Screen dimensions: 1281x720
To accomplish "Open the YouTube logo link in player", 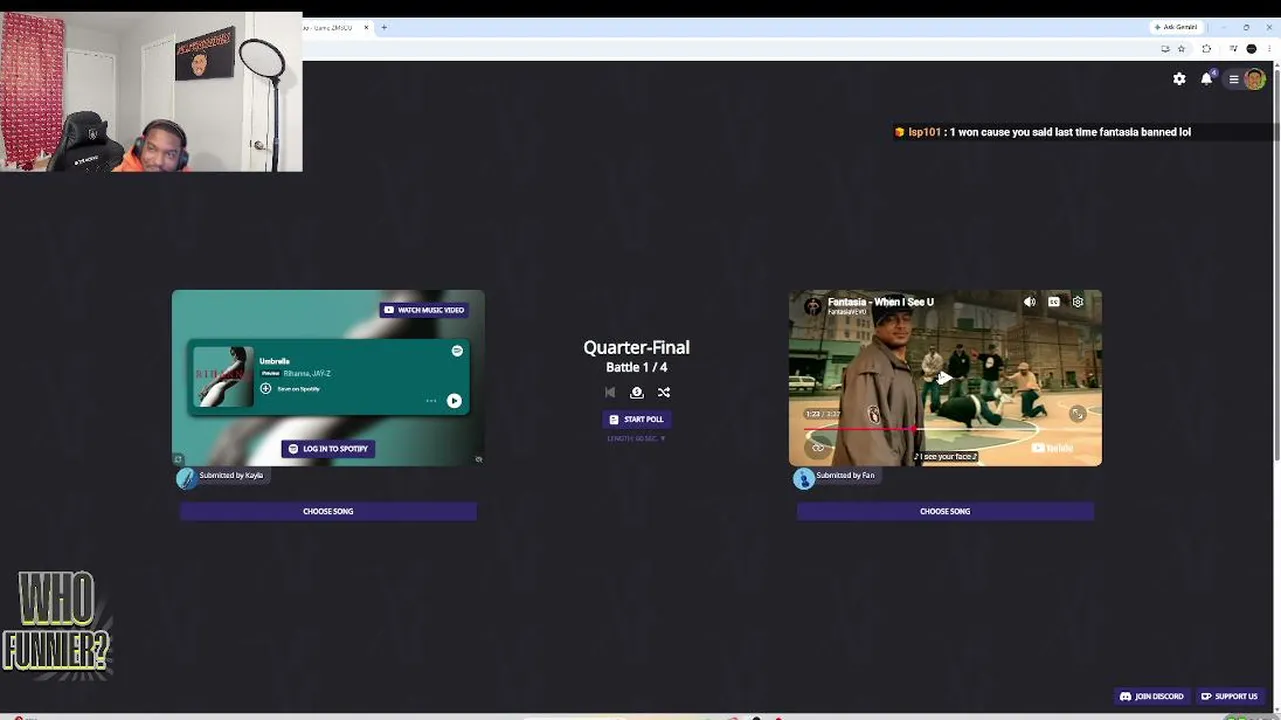I will 1054,448.
